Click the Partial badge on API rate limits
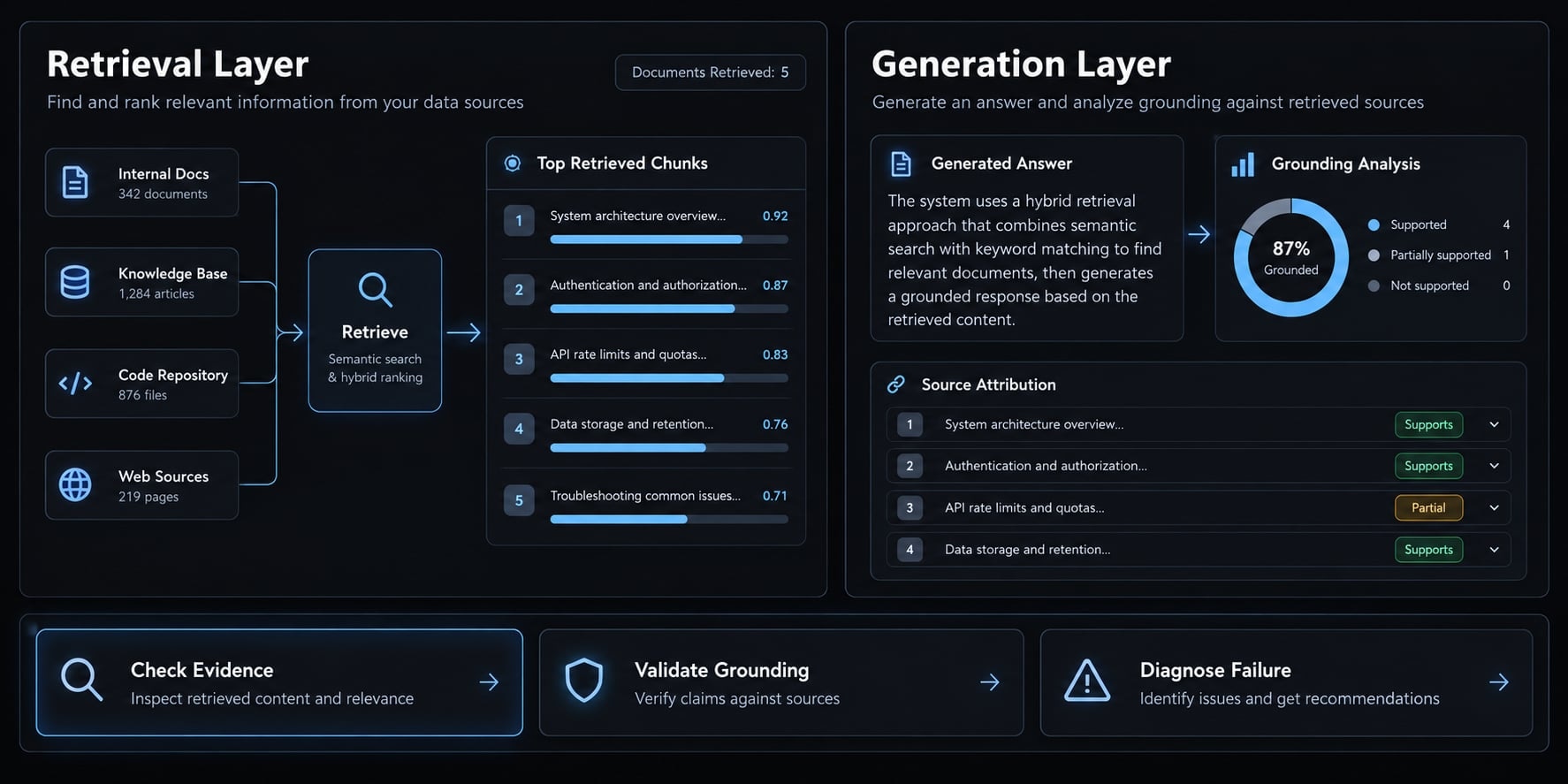The width and height of the screenshot is (1568, 784). [x=1428, y=507]
